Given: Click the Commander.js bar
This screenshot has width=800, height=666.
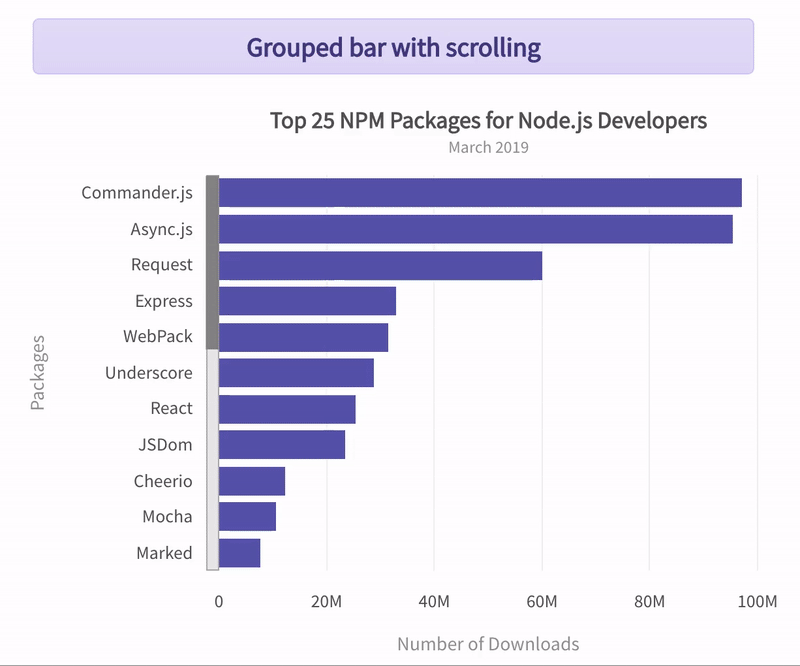Looking at the screenshot, I should pos(480,192).
